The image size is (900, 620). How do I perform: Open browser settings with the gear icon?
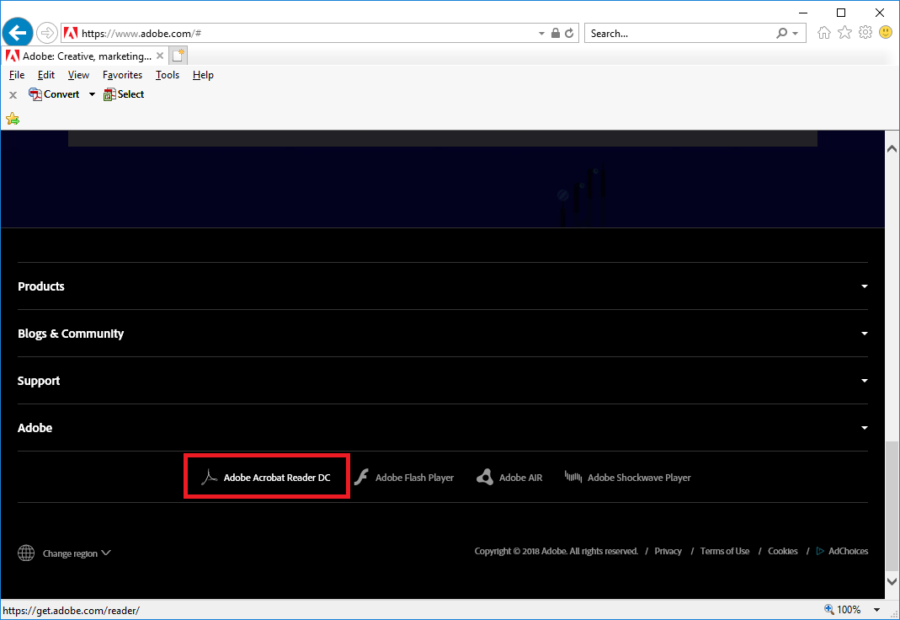tap(864, 32)
